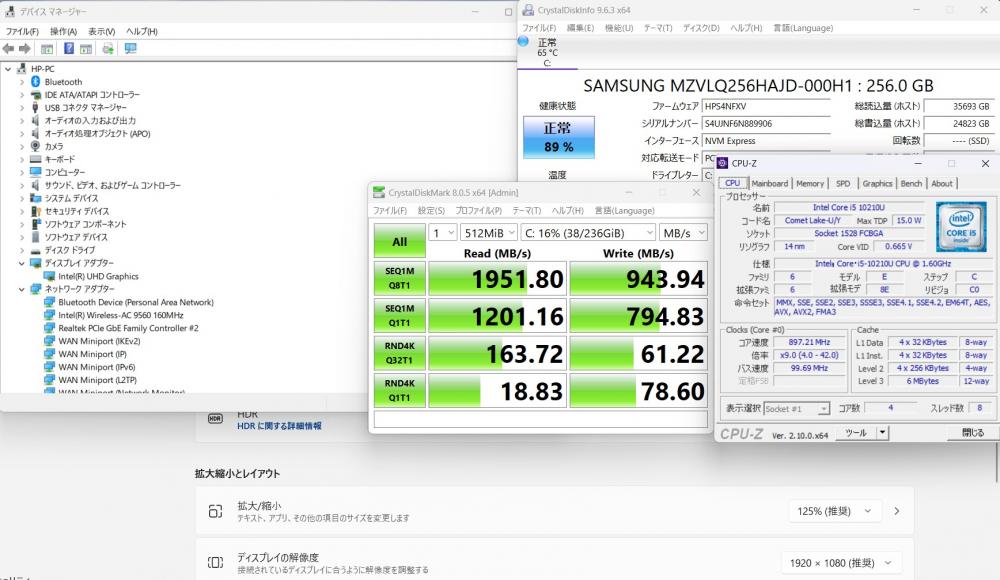Click the セキュリティ デバイス icon
This screenshot has height=580, width=1000.
pos(36,211)
